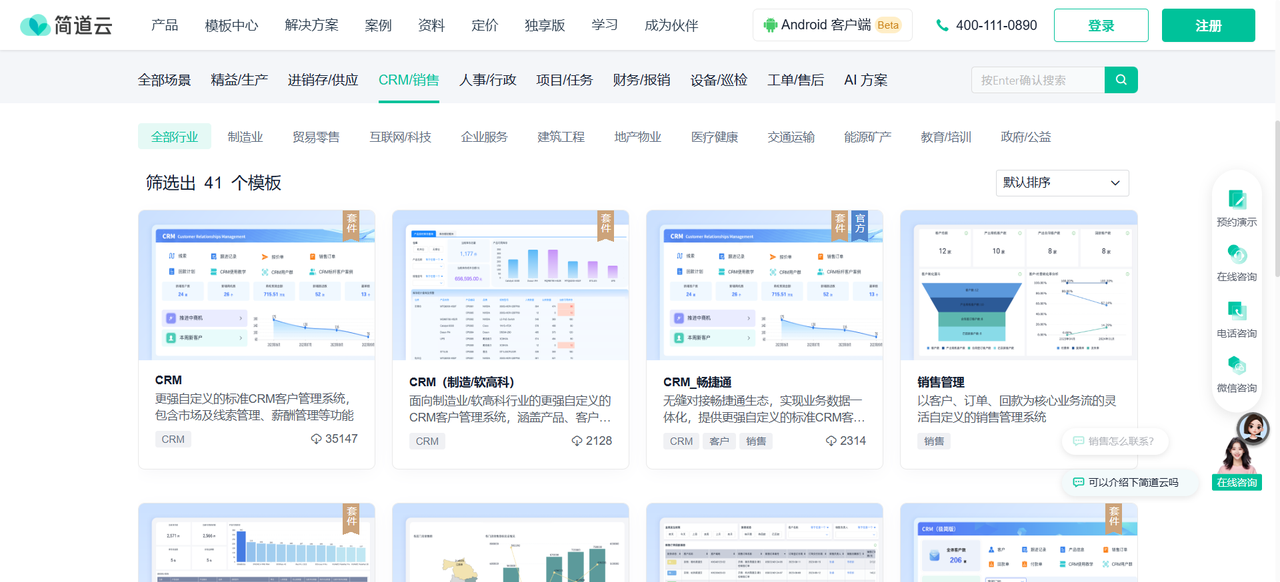This screenshot has height=582, width=1280.
Task: Filter by 制造业 industry
Action: click(245, 137)
